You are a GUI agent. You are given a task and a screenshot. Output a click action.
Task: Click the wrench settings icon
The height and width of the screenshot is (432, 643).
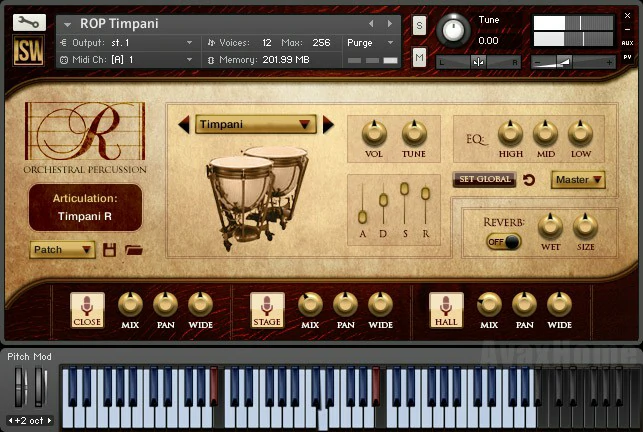tap(31, 21)
